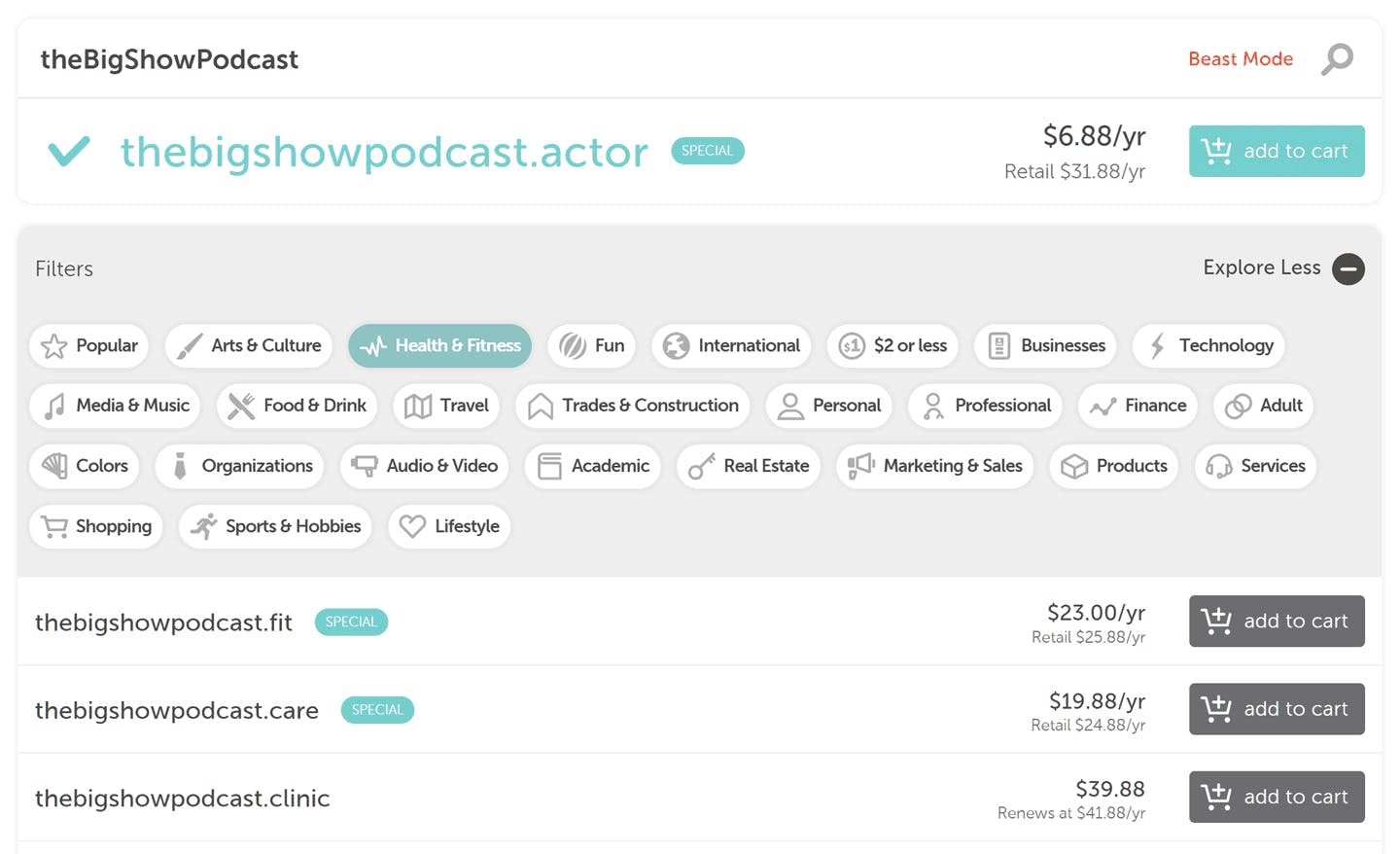
Task: Collapse filters with Explore Less
Action: 1261,268
